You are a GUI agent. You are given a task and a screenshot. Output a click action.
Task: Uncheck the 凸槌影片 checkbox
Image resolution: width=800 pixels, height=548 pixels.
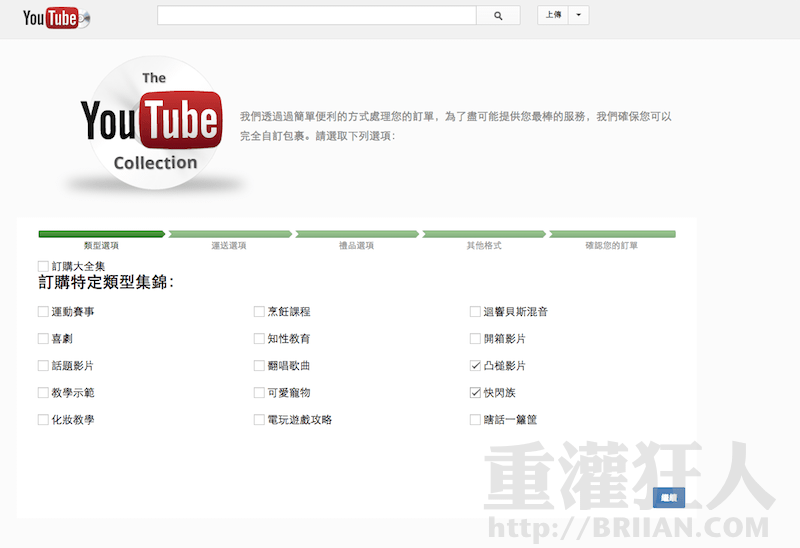pyautogui.click(x=475, y=366)
